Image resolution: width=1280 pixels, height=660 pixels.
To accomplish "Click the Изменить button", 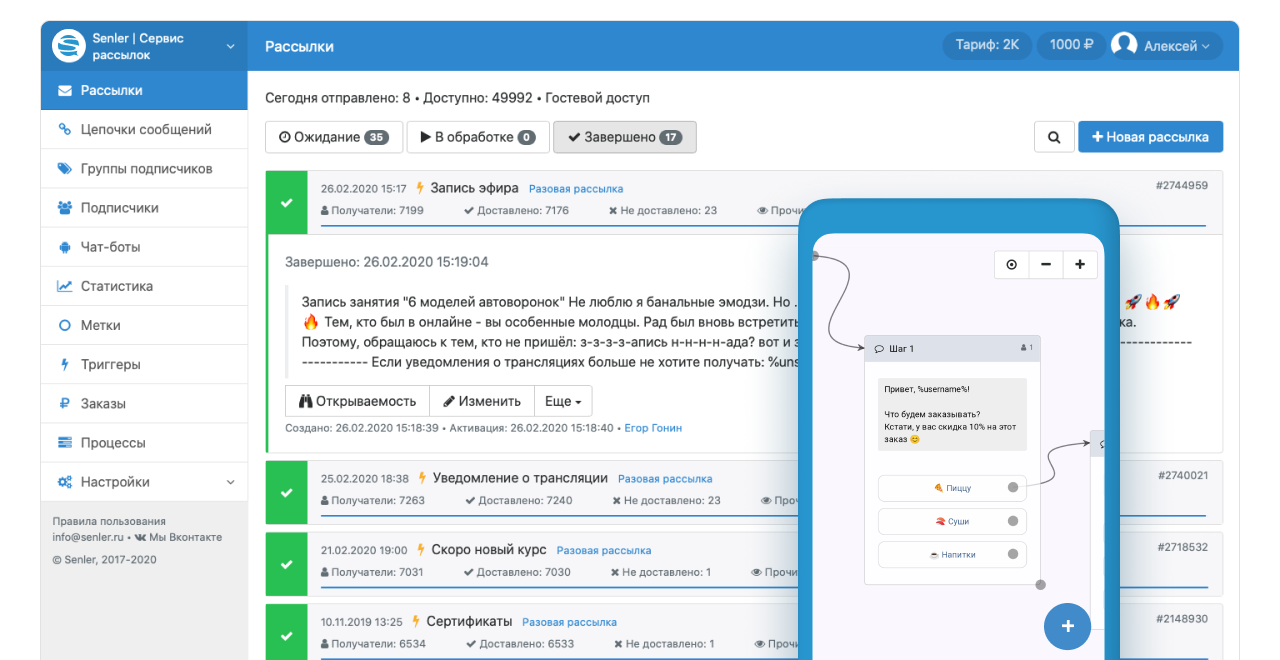I will tap(482, 401).
